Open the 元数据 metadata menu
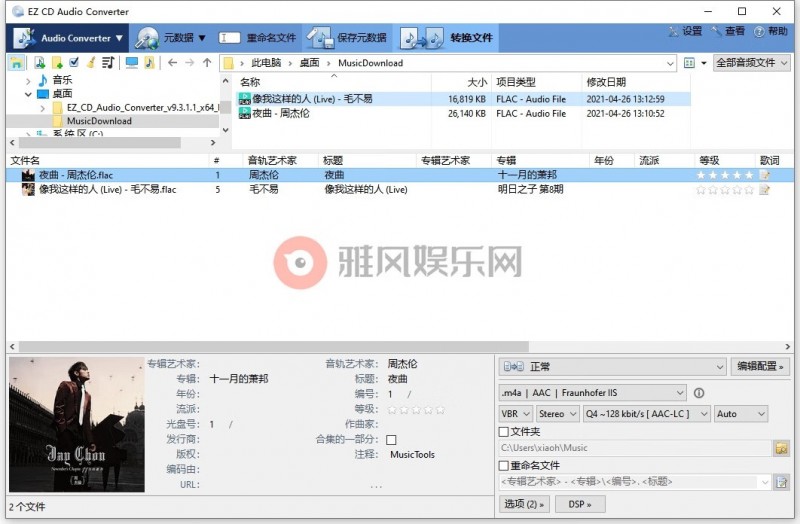 [171, 38]
